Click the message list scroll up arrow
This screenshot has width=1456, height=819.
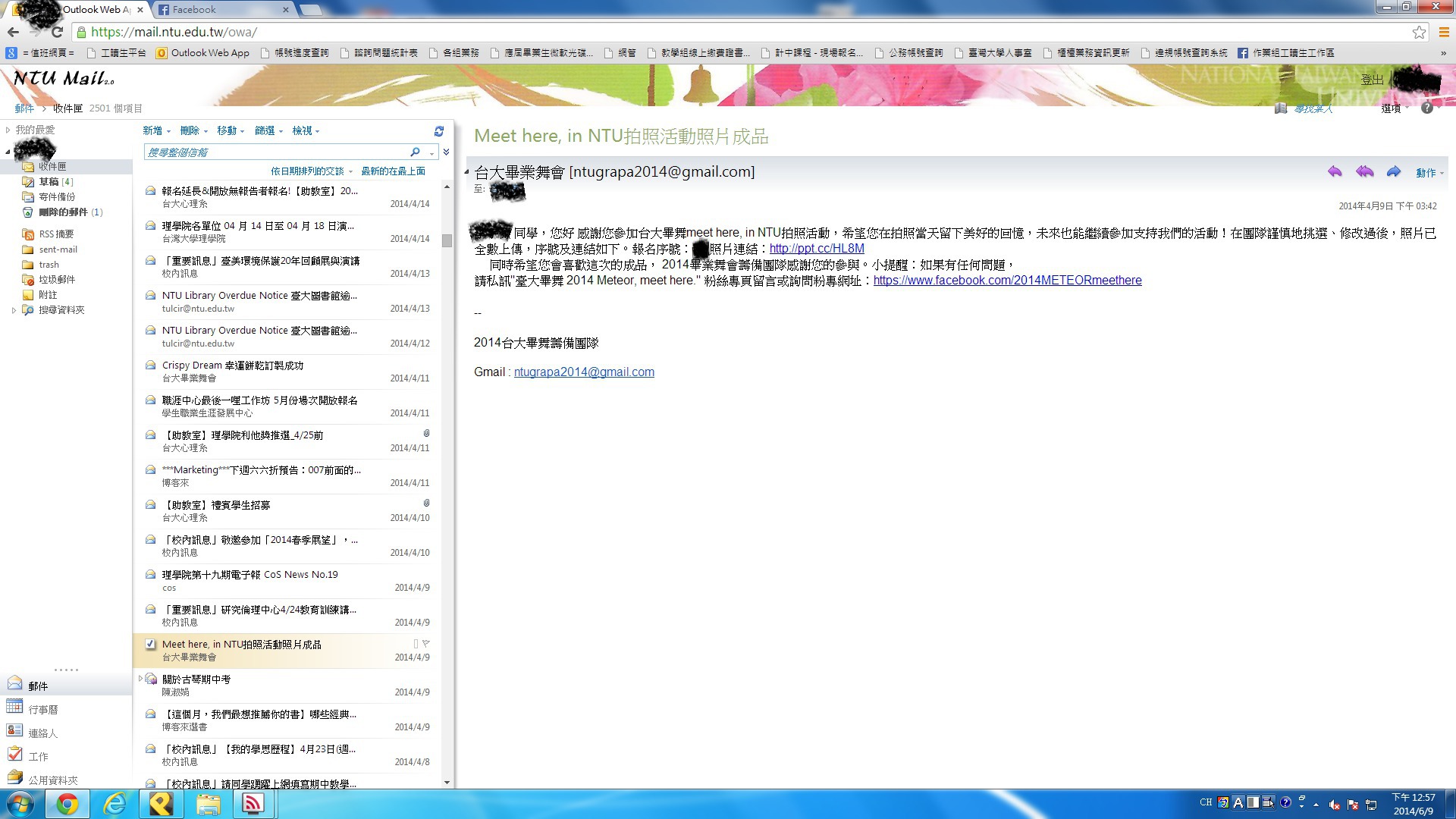coord(447,187)
